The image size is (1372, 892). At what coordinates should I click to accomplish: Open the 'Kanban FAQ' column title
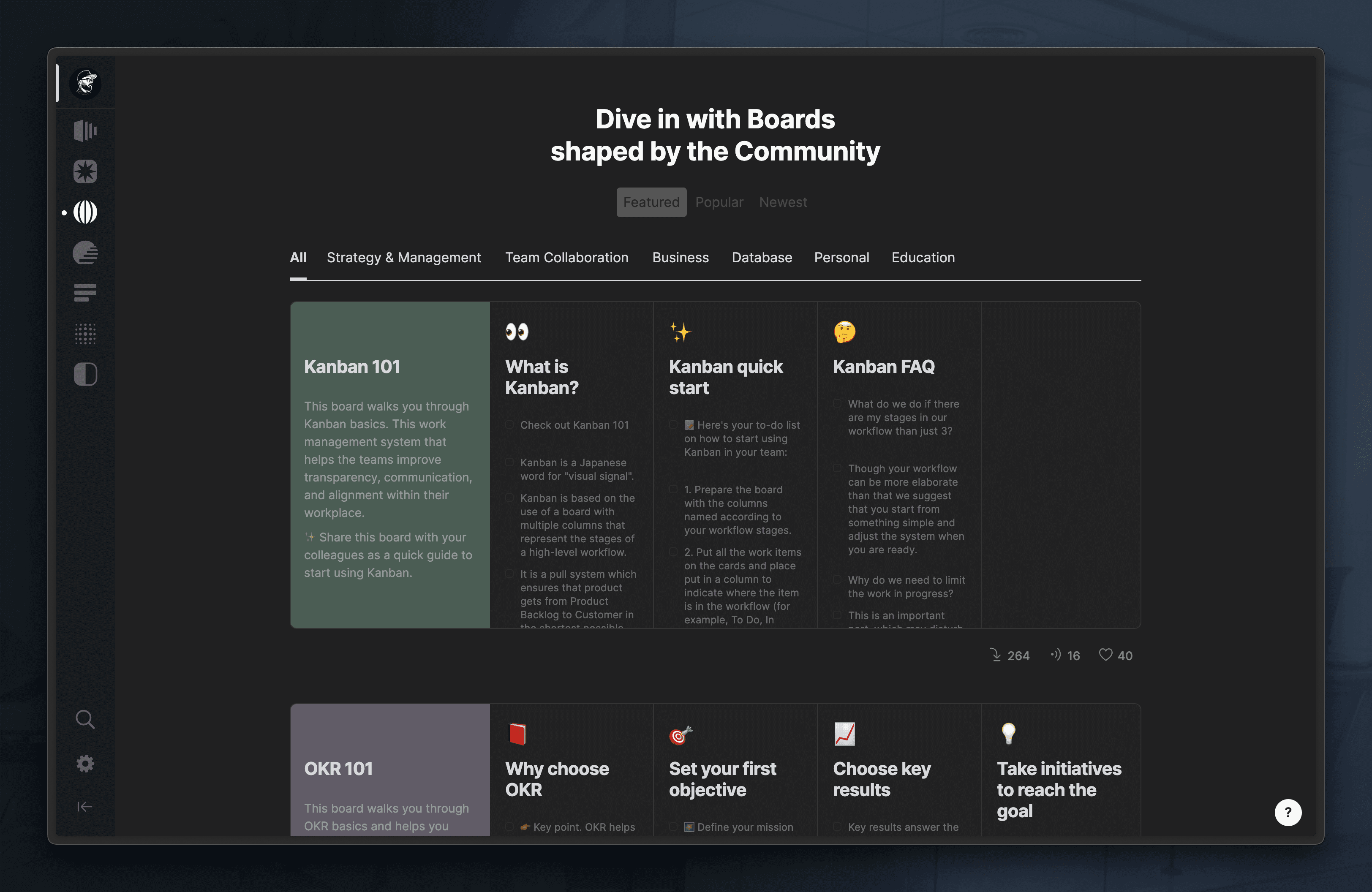tap(884, 367)
